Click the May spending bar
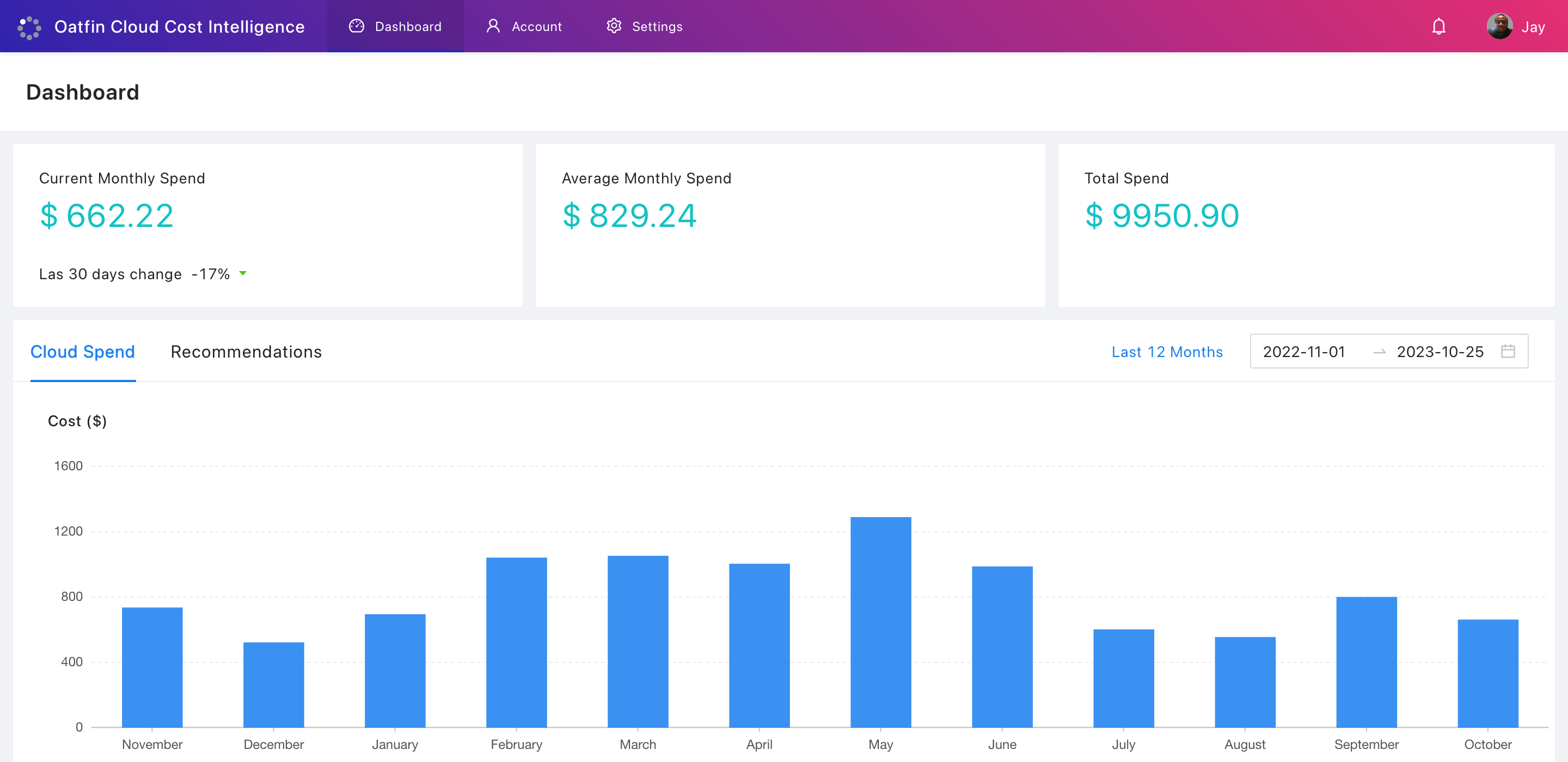The height and width of the screenshot is (762, 1568). tap(880, 621)
